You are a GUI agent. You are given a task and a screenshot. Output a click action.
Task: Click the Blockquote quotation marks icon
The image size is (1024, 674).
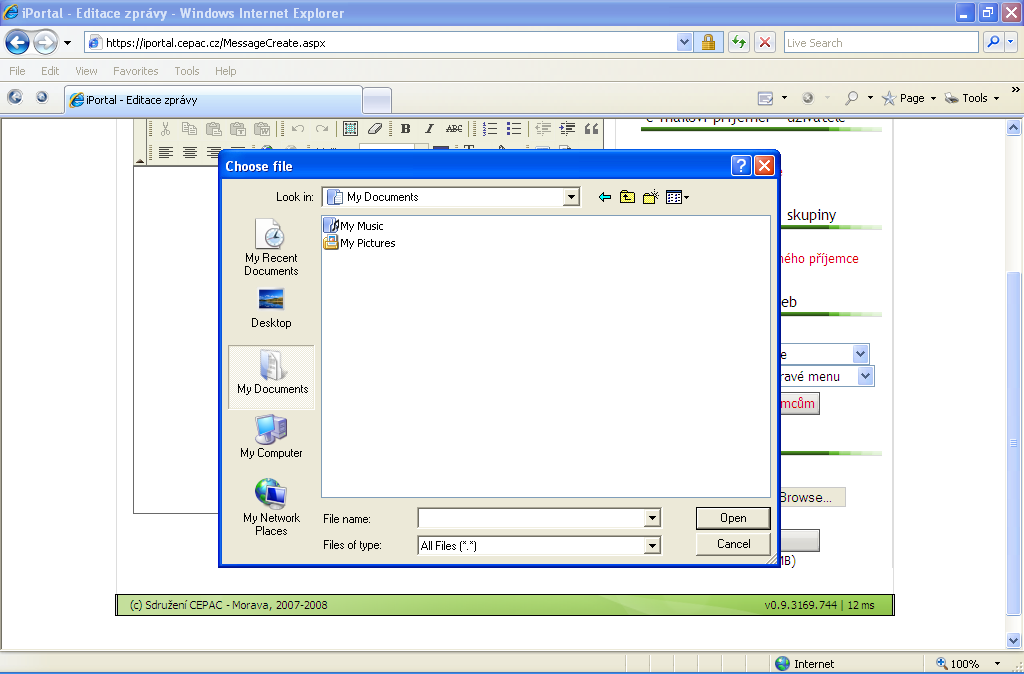point(592,129)
